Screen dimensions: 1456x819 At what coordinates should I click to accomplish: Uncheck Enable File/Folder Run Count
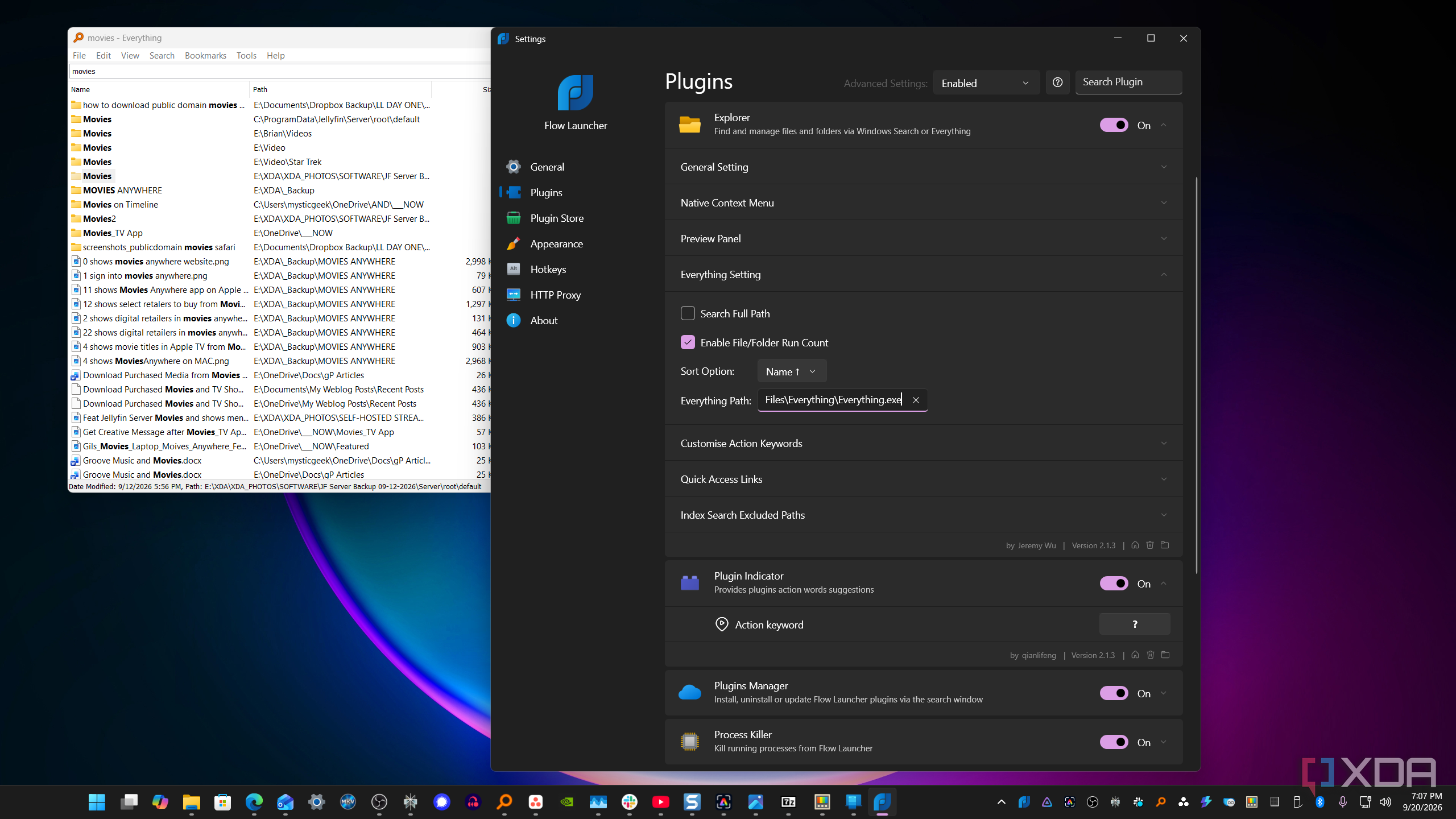click(x=688, y=342)
